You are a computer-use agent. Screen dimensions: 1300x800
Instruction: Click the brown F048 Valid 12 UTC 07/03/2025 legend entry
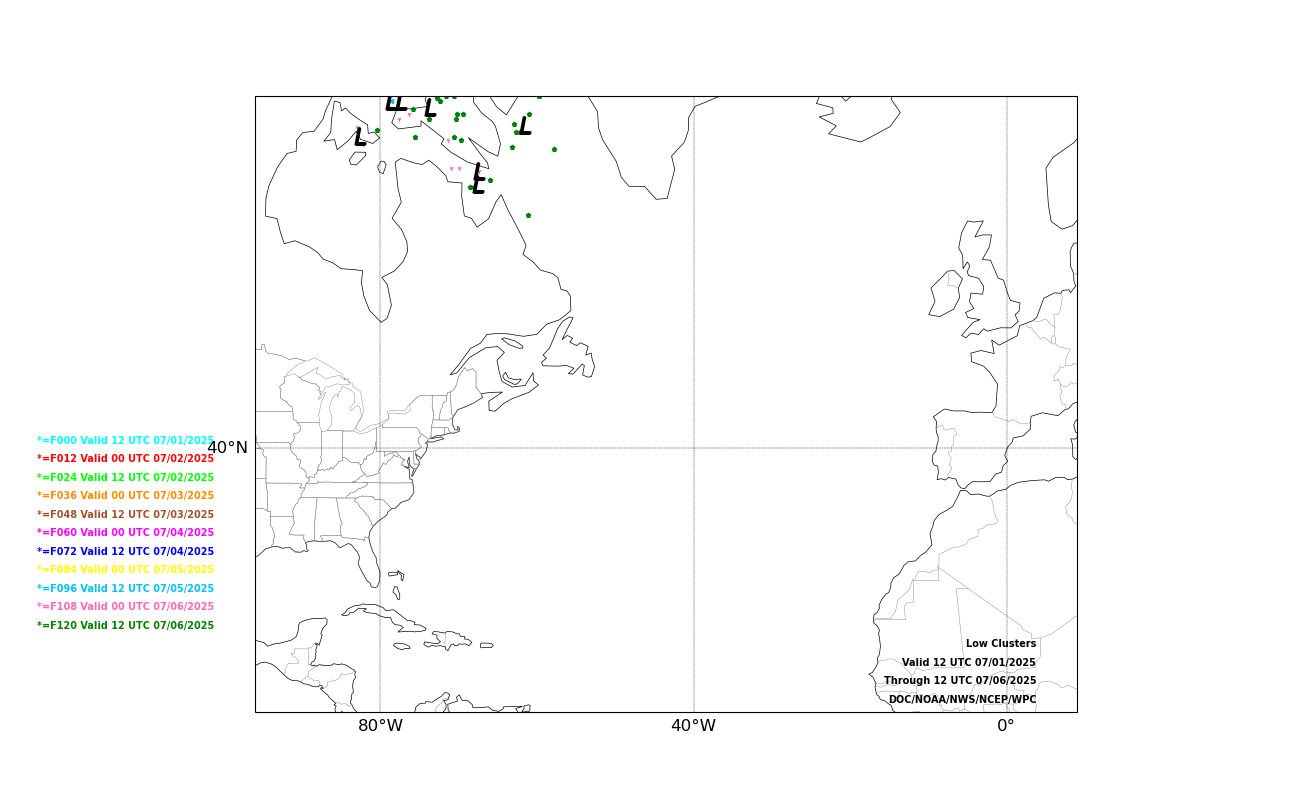point(126,515)
